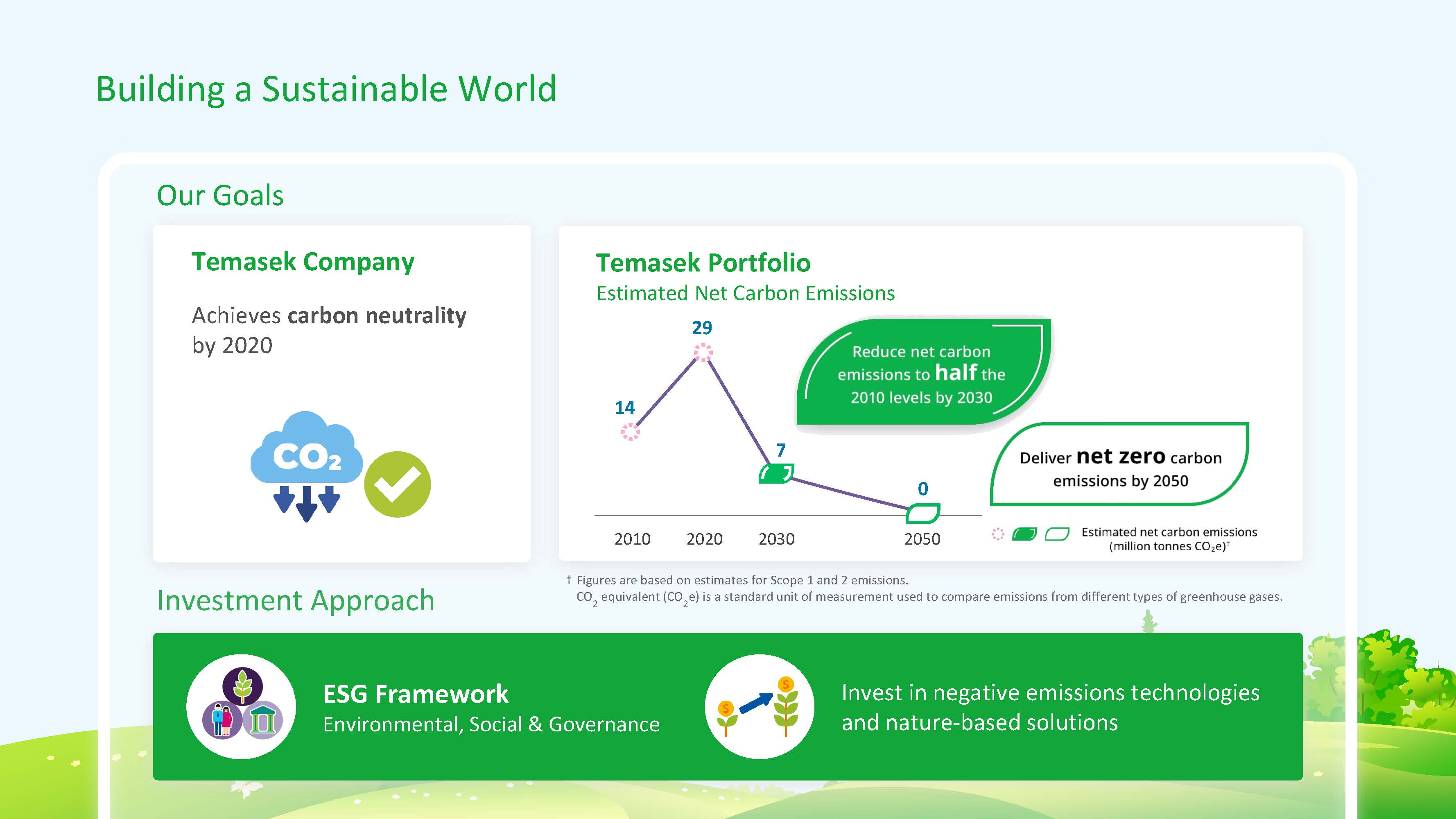Click the outlined 2050 leaf marker
Image resolution: width=1456 pixels, height=819 pixels.
pyautogui.click(x=923, y=513)
